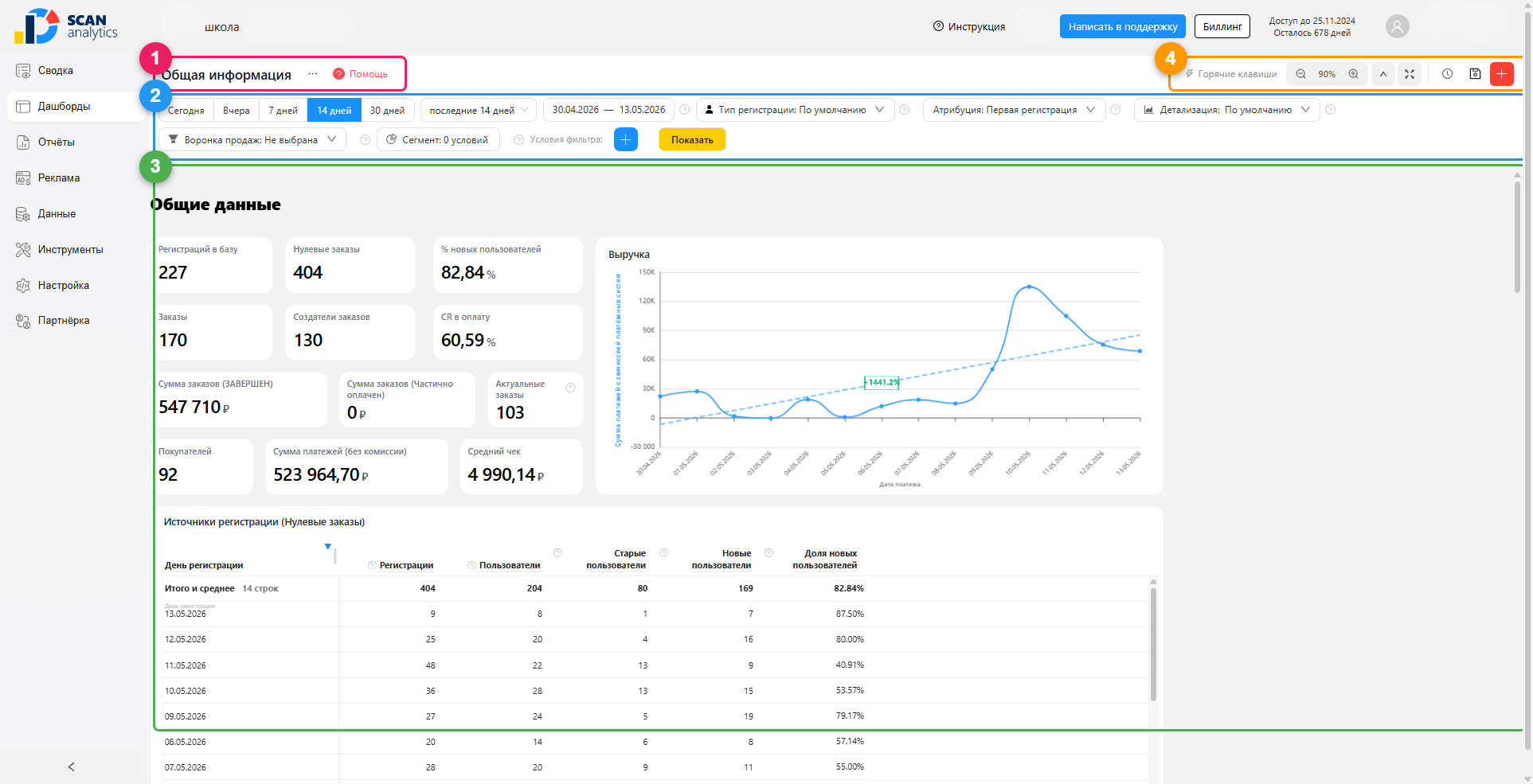Viewport: 1533px width, 784px height.
Task: Click the end date field 13.05.2026
Action: tap(643, 110)
